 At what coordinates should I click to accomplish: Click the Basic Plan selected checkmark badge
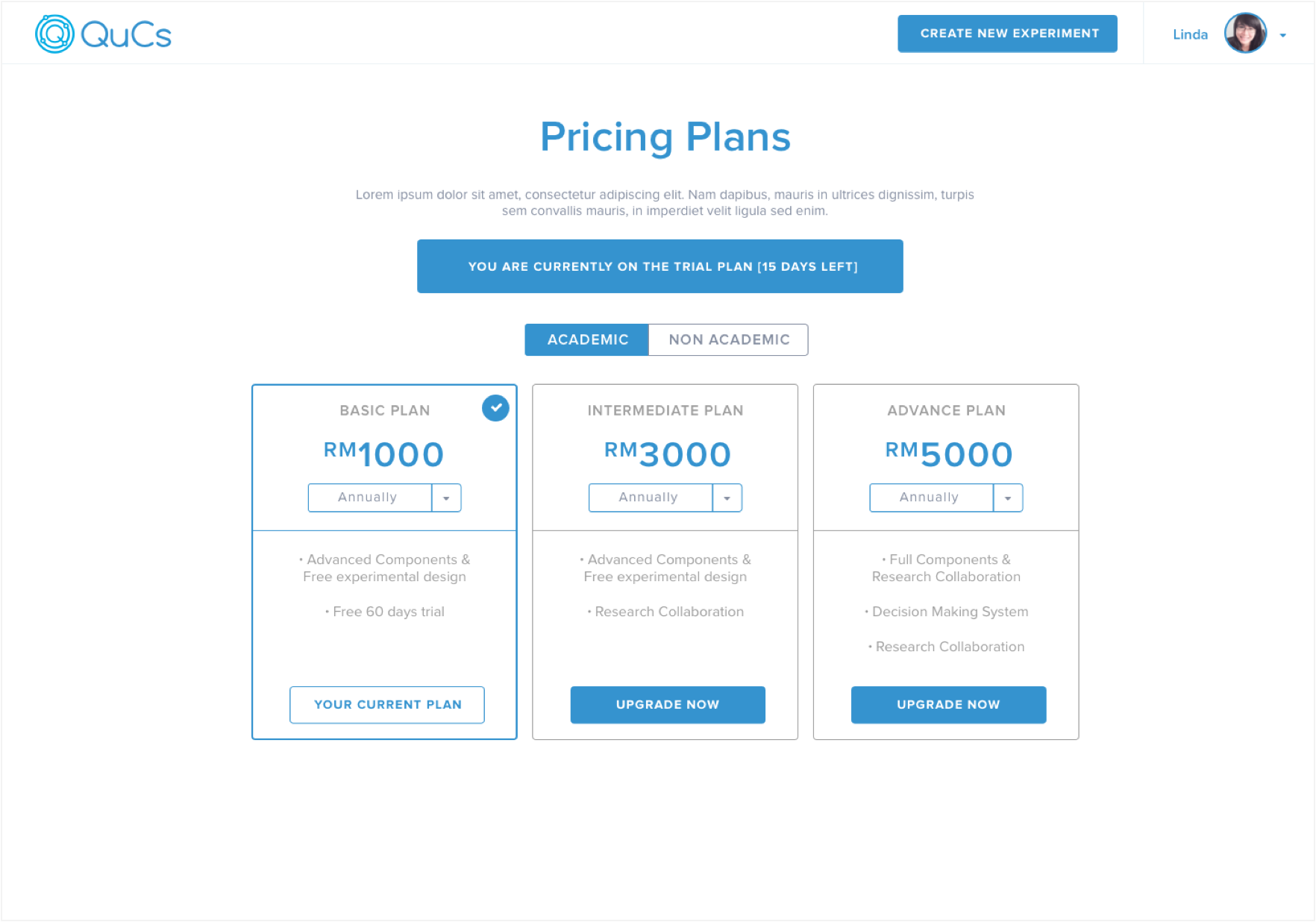[x=495, y=408]
